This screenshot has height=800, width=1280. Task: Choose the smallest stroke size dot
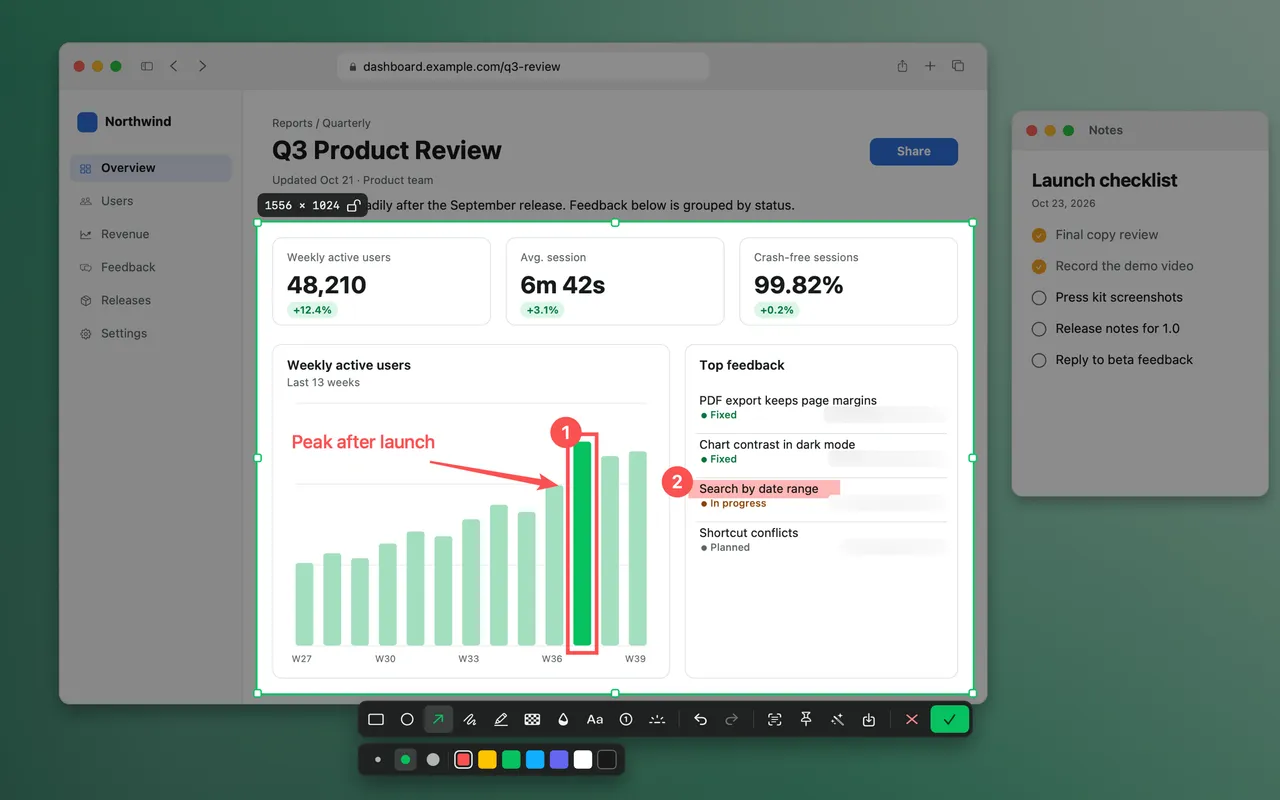(x=378, y=759)
